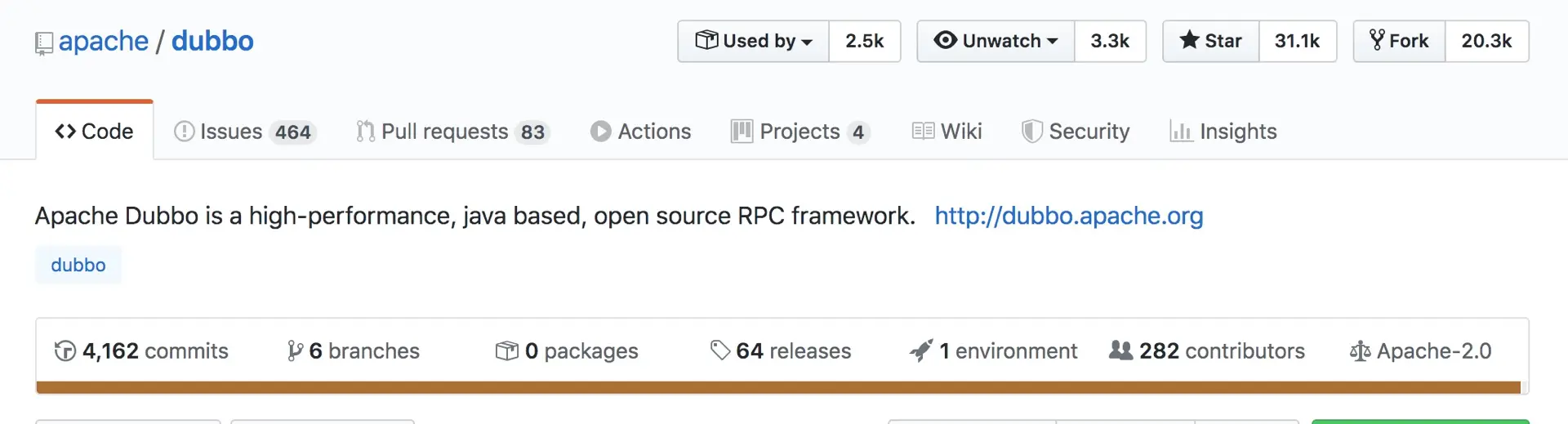Image resolution: width=1568 pixels, height=424 pixels.
Task: View the 31.1k stargazers count
Action: click(x=1297, y=41)
